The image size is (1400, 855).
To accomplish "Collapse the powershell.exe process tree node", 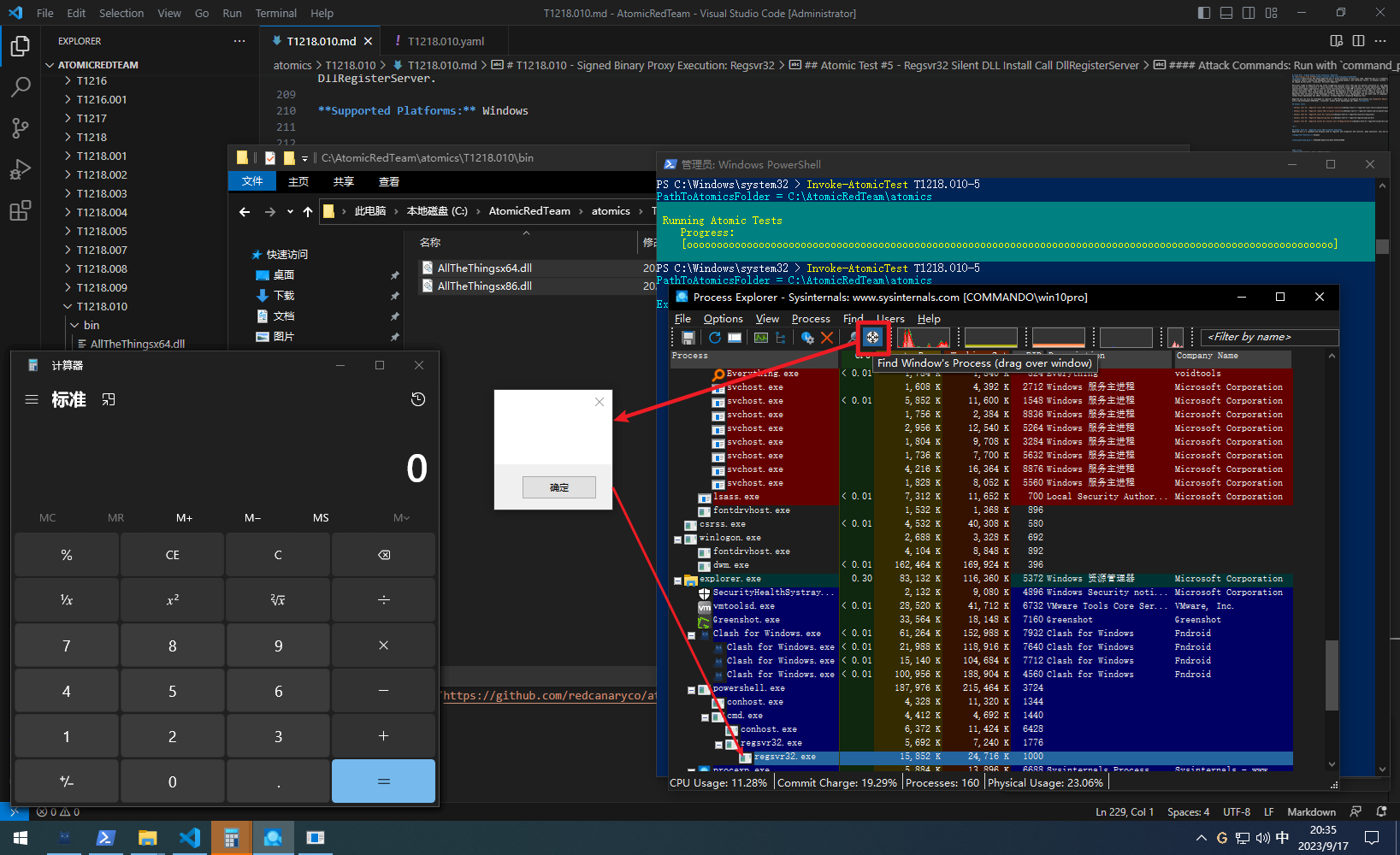I will tap(691, 689).
